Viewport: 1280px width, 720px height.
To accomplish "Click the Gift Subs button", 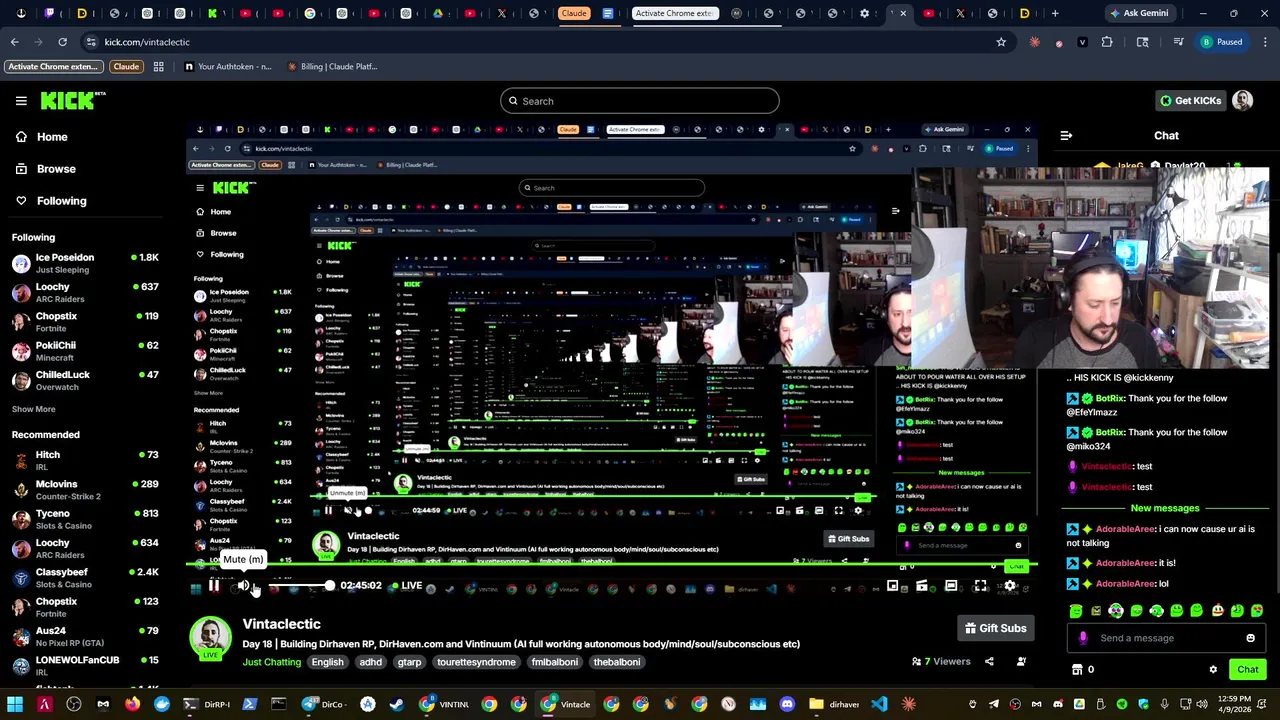I will click(994, 628).
